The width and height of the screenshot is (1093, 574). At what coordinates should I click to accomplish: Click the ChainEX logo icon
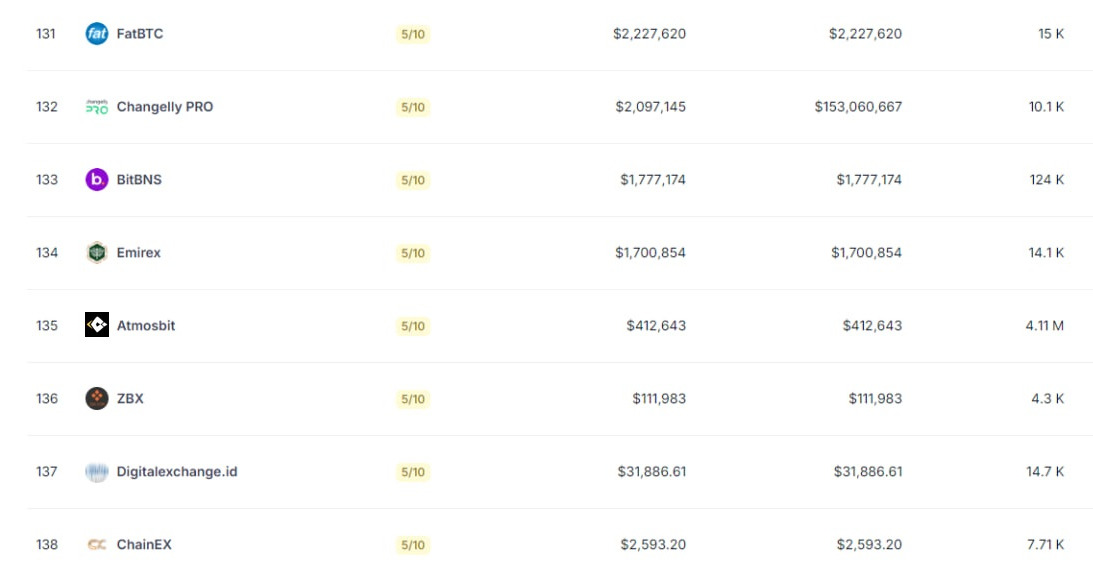[x=97, y=544]
